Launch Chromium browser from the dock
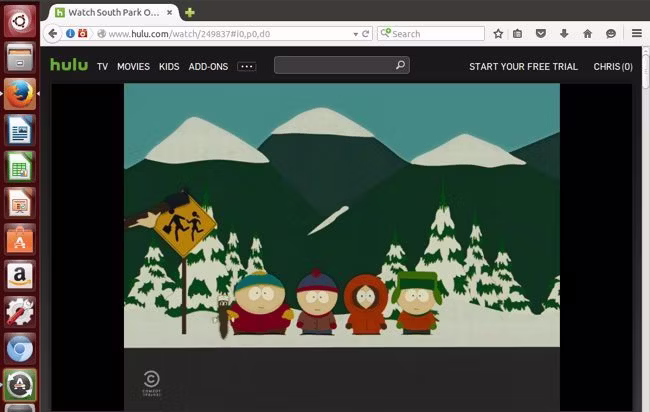 click(19, 349)
